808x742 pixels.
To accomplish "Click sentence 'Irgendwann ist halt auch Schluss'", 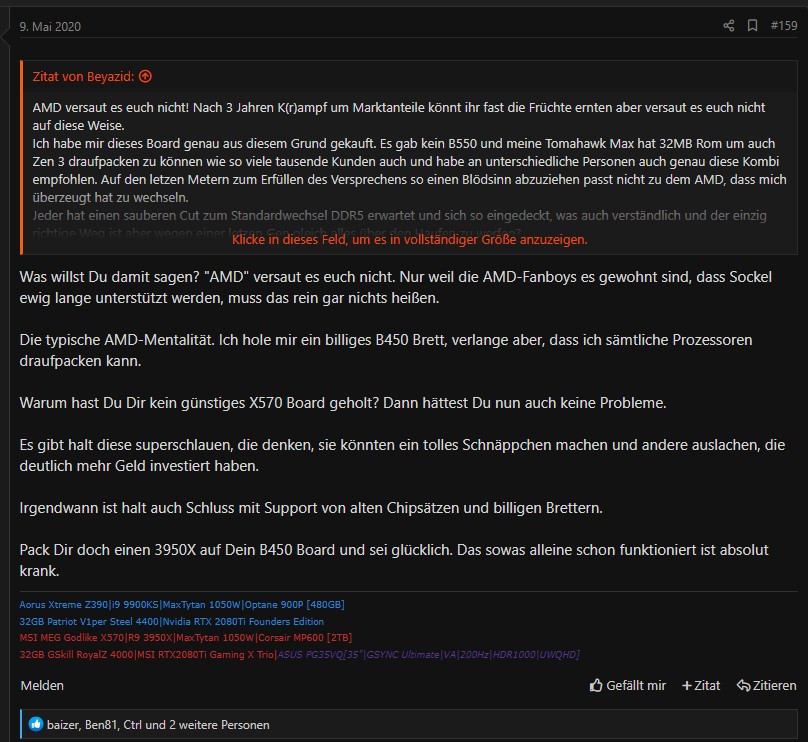I will click(x=311, y=508).
